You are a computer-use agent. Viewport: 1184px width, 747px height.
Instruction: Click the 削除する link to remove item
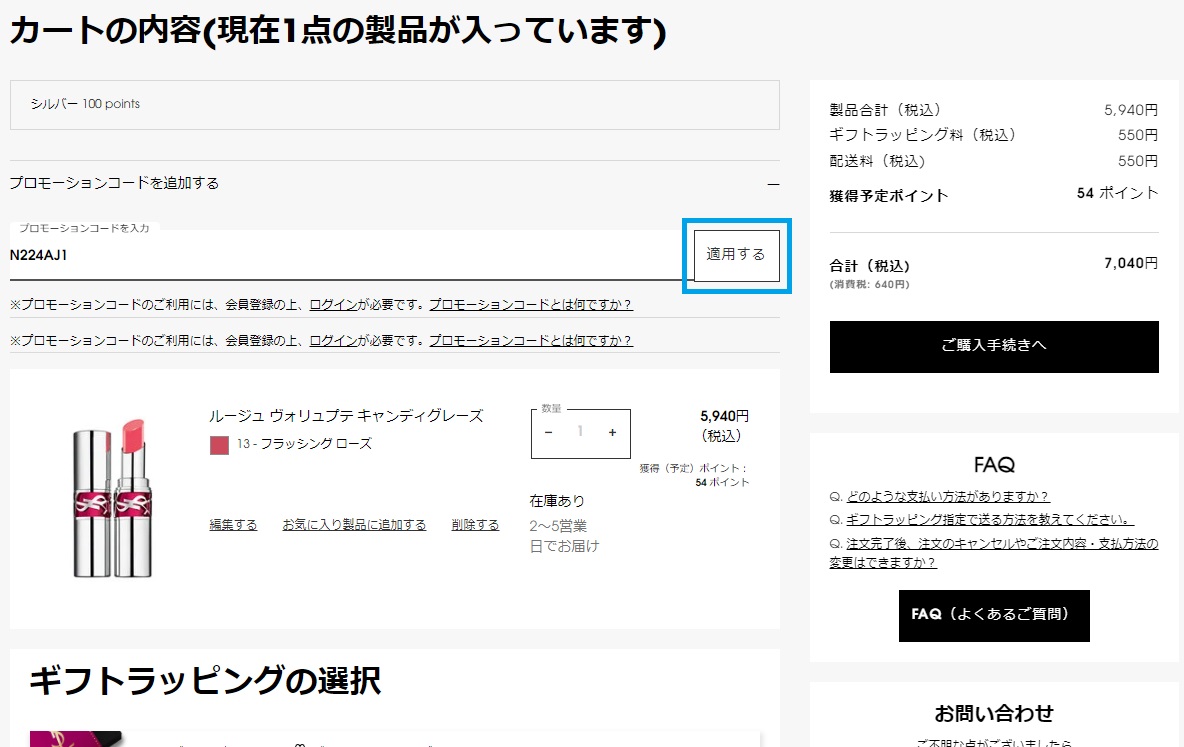[475, 524]
